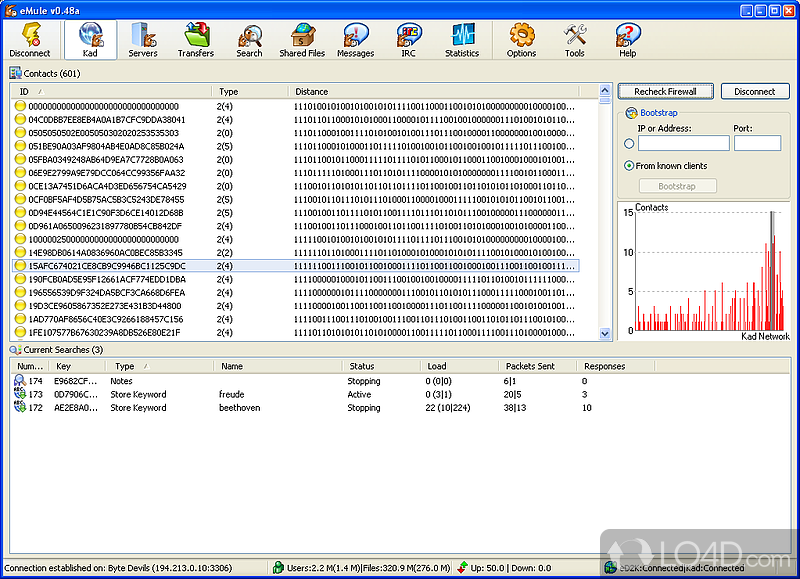The height and width of the screenshot is (579, 800).
Task: Open the IRC chat view
Action: click(409, 40)
